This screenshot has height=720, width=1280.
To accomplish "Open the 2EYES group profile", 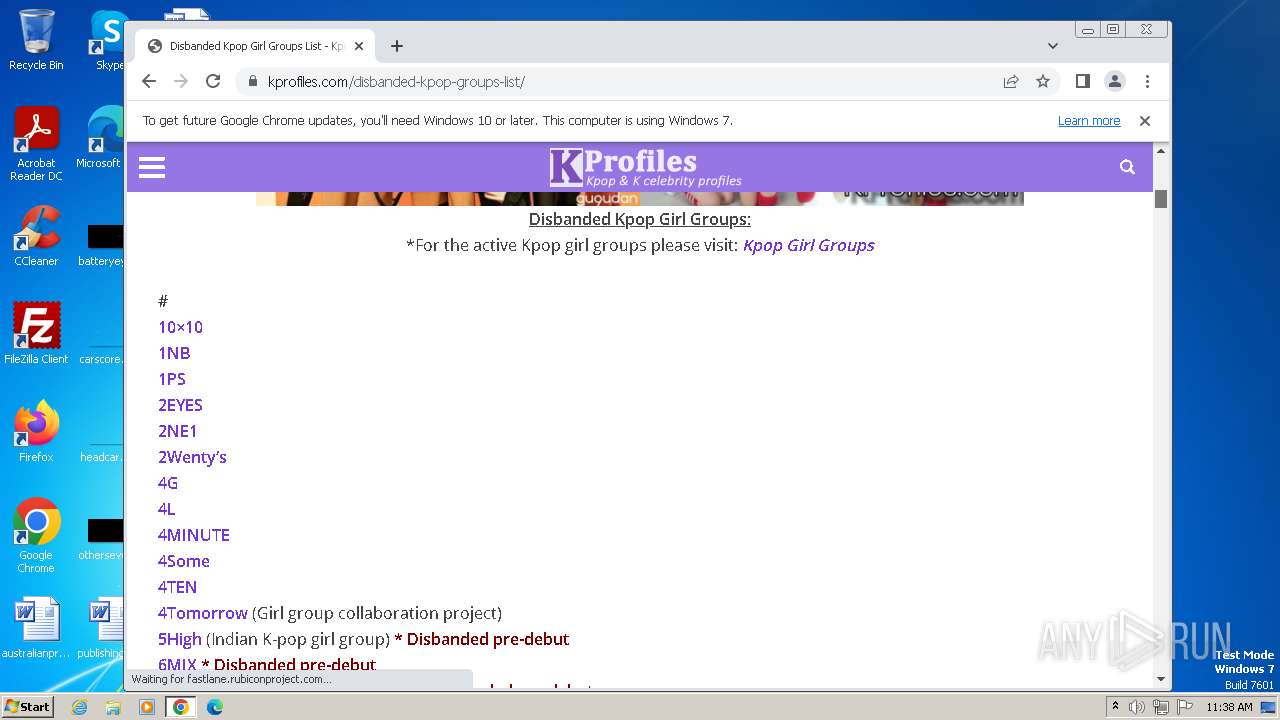I will point(180,405).
